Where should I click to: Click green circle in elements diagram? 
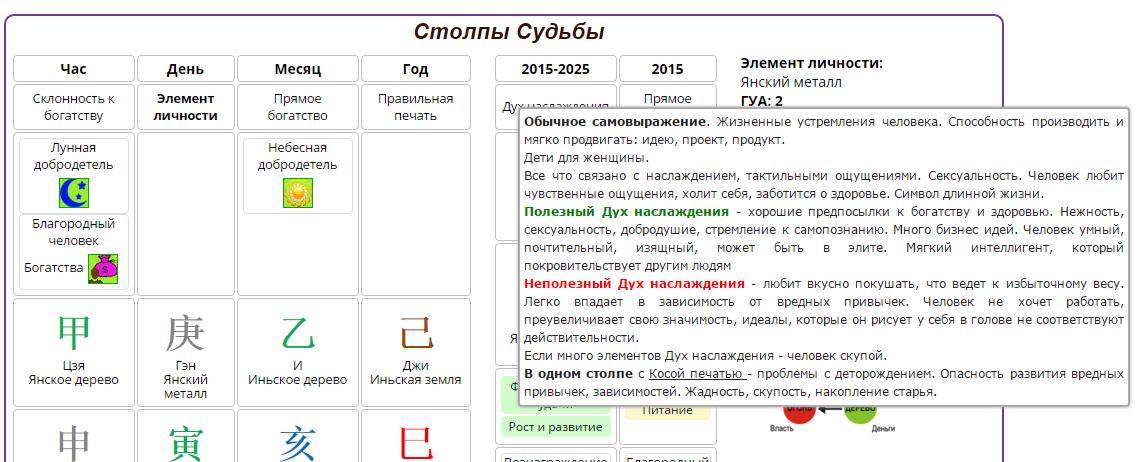click(x=860, y=412)
